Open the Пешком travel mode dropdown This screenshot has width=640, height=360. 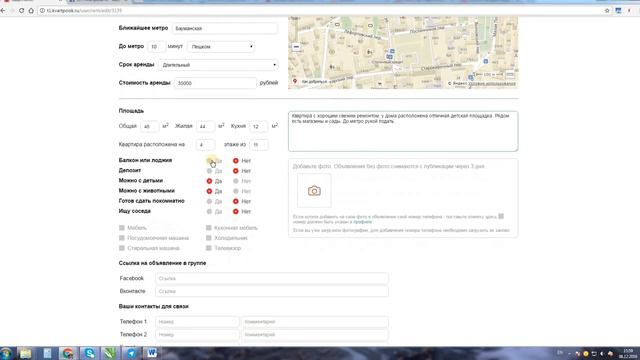[x=221, y=47]
